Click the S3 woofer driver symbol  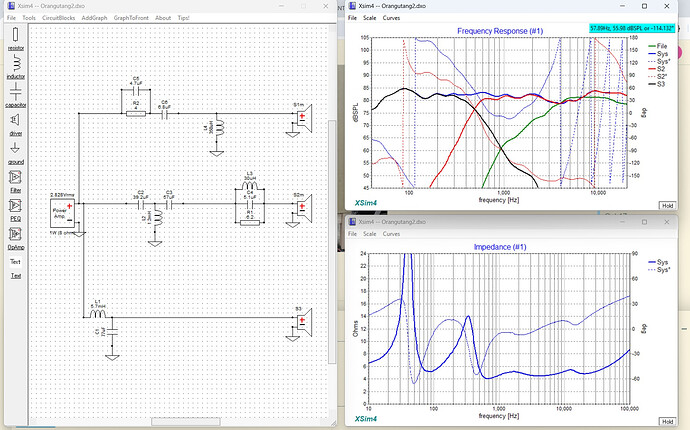[x=304, y=323]
